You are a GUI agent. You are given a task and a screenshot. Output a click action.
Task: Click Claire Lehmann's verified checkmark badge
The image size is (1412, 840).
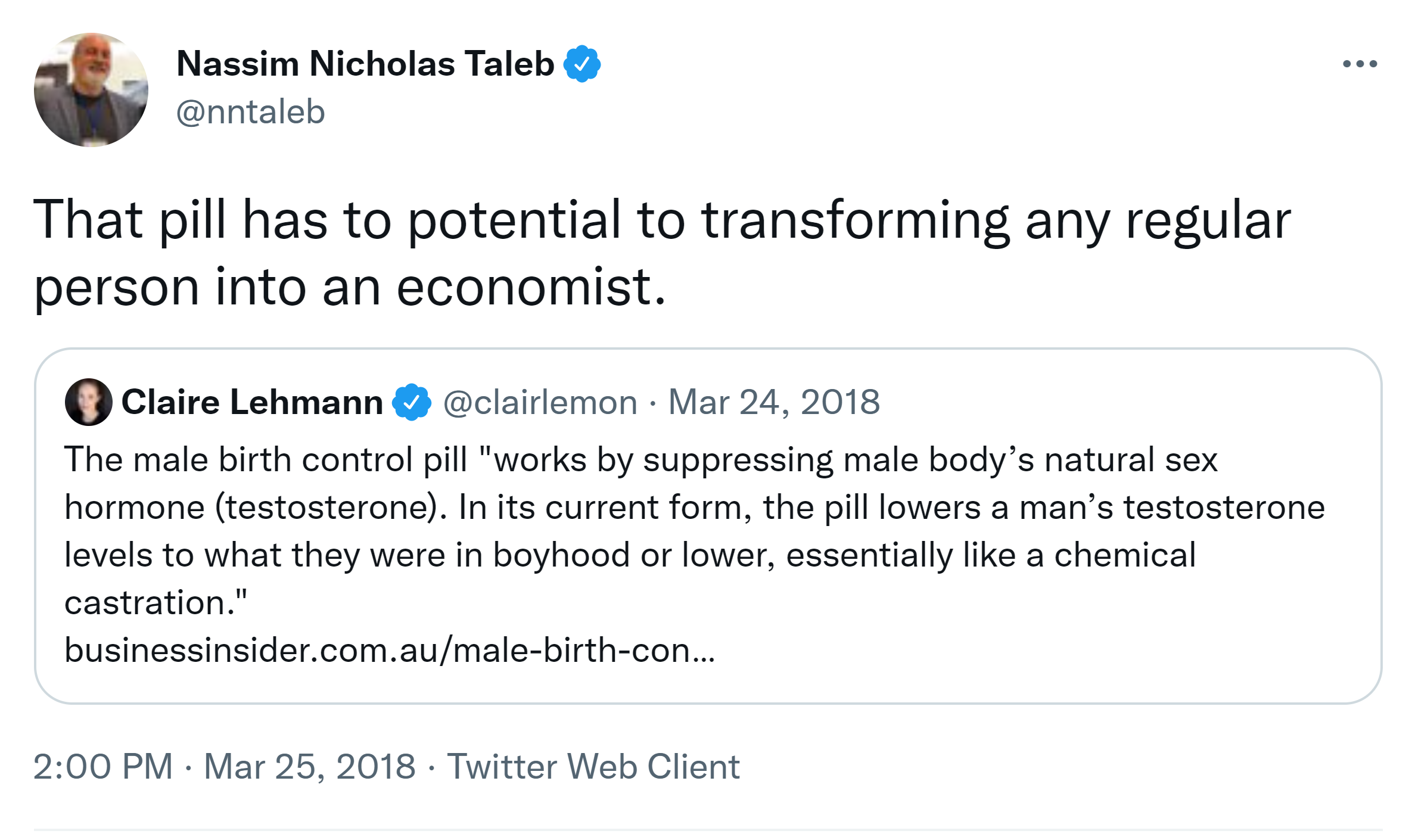411,402
